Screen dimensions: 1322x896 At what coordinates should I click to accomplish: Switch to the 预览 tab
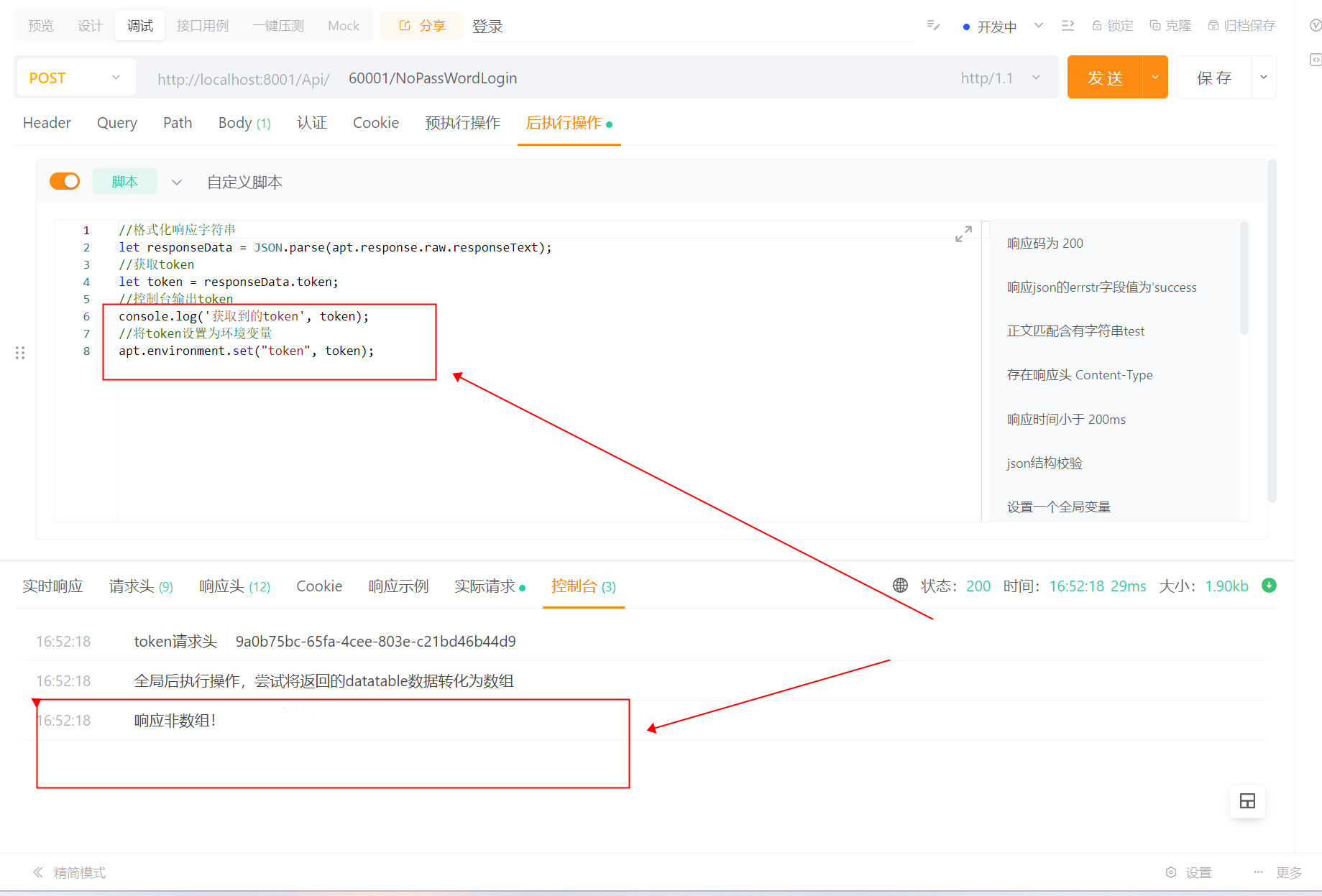[x=41, y=26]
